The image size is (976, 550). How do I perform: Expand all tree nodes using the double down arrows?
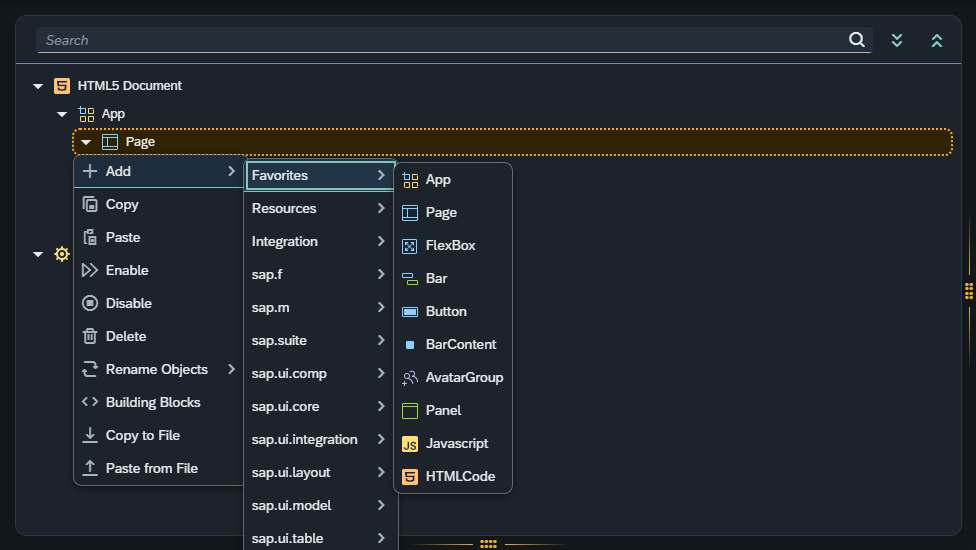897,40
